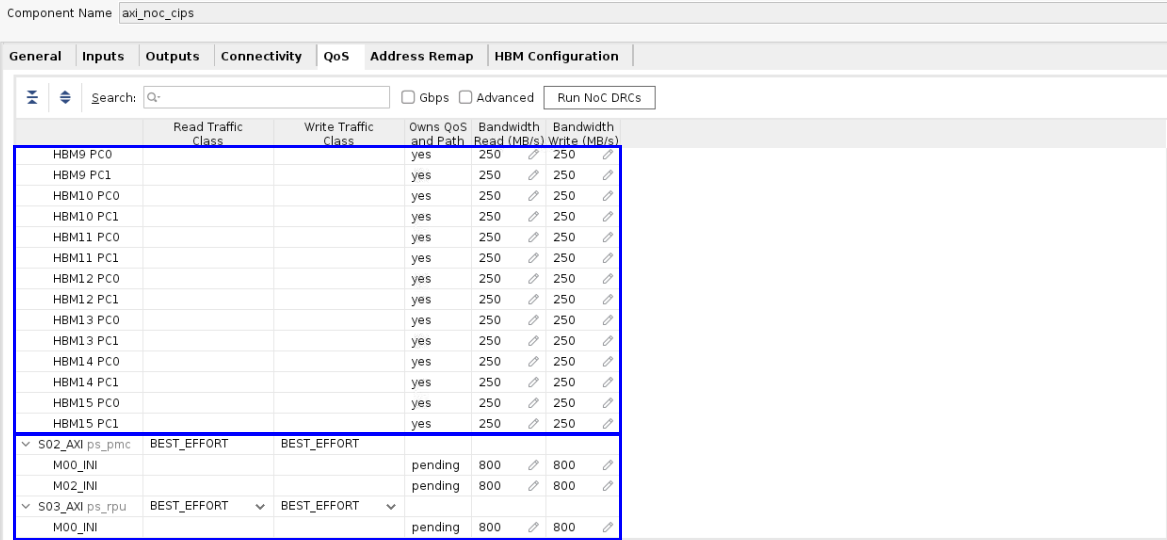This screenshot has height=540, width=1167.
Task: Edit HBM9 PC1 write bandwidth pencil icon
Action: [607, 174]
